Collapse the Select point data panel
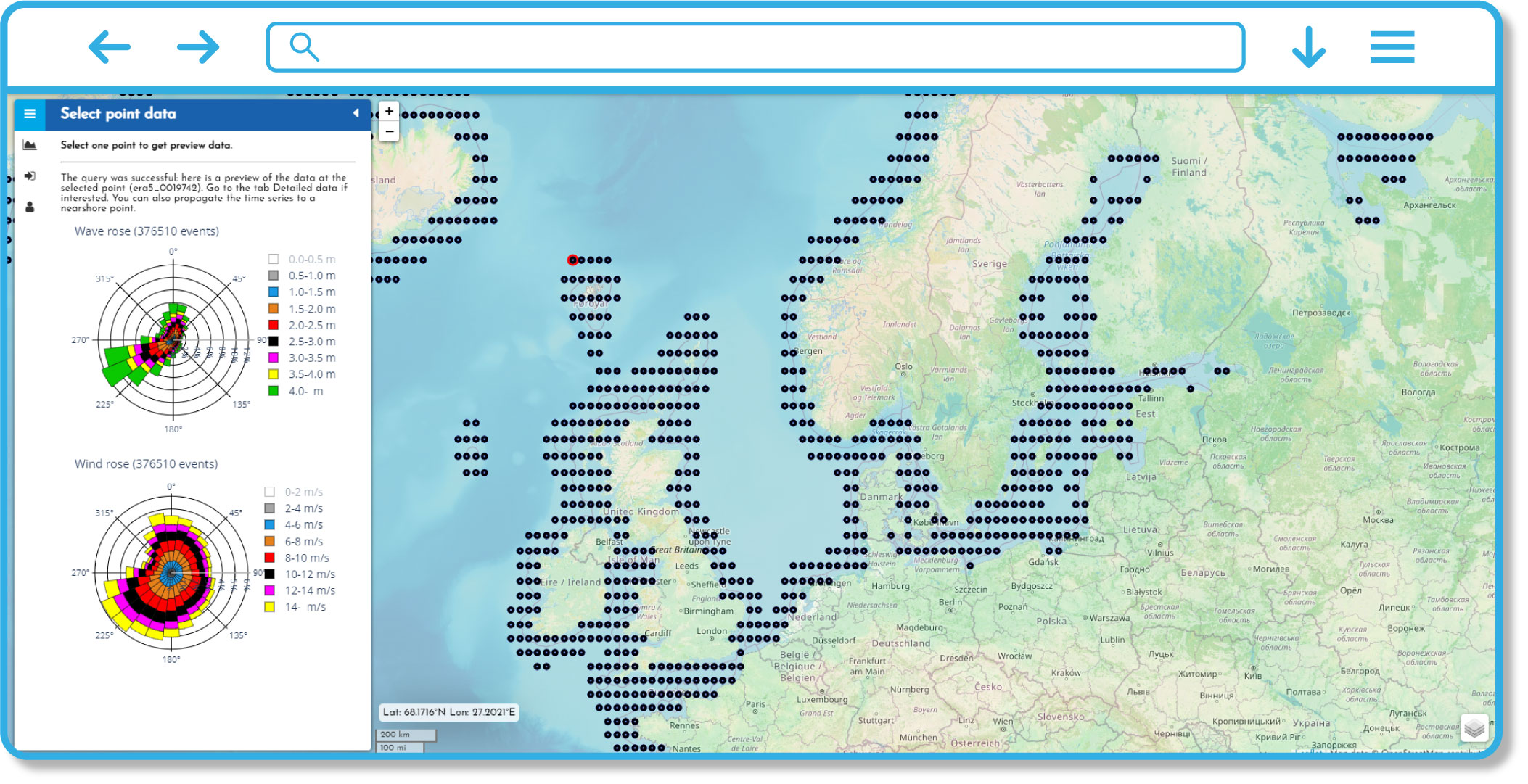 356,113
